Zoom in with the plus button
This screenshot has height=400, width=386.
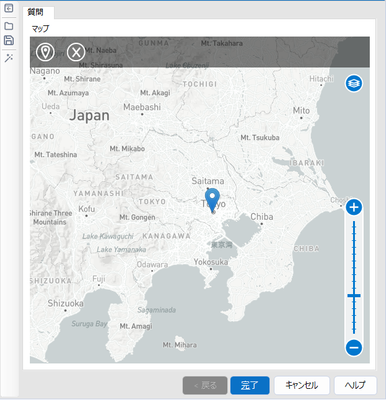[354, 207]
